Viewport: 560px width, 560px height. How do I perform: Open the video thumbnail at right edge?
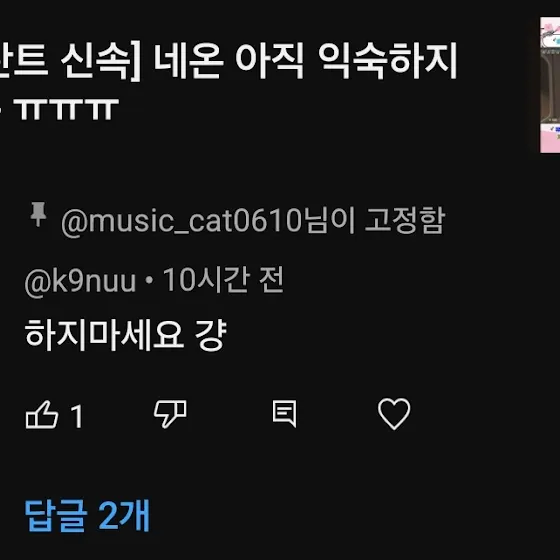click(550, 85)
